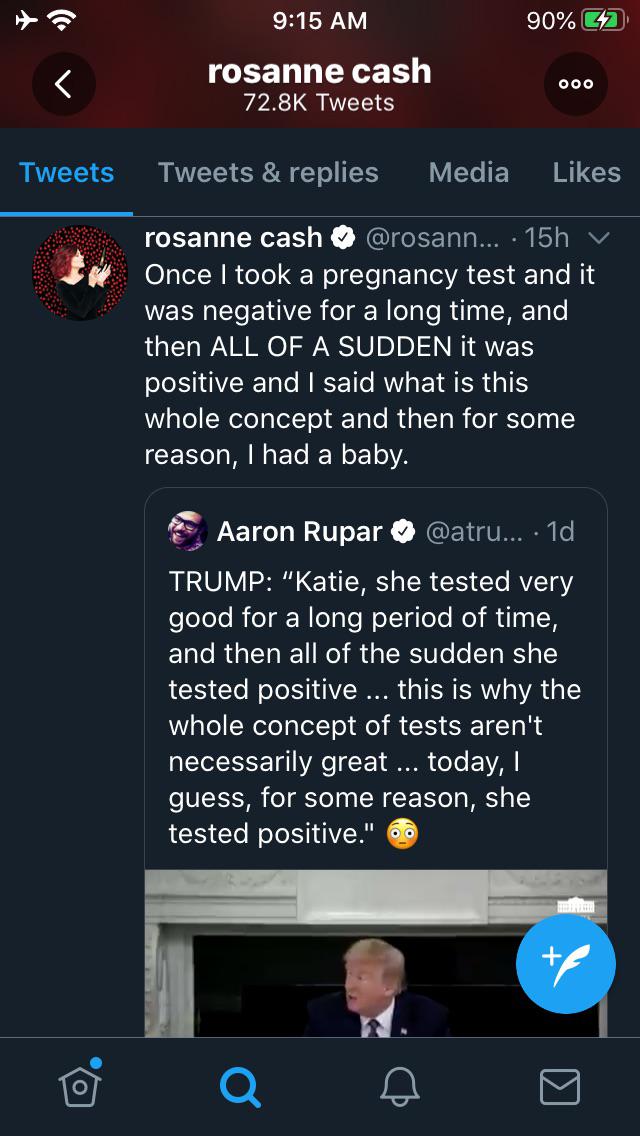Image resolution: width=640 pixels, height=1136 pixels.
Task: Go to the Home feed icon
Action: tap(80, 1085)
